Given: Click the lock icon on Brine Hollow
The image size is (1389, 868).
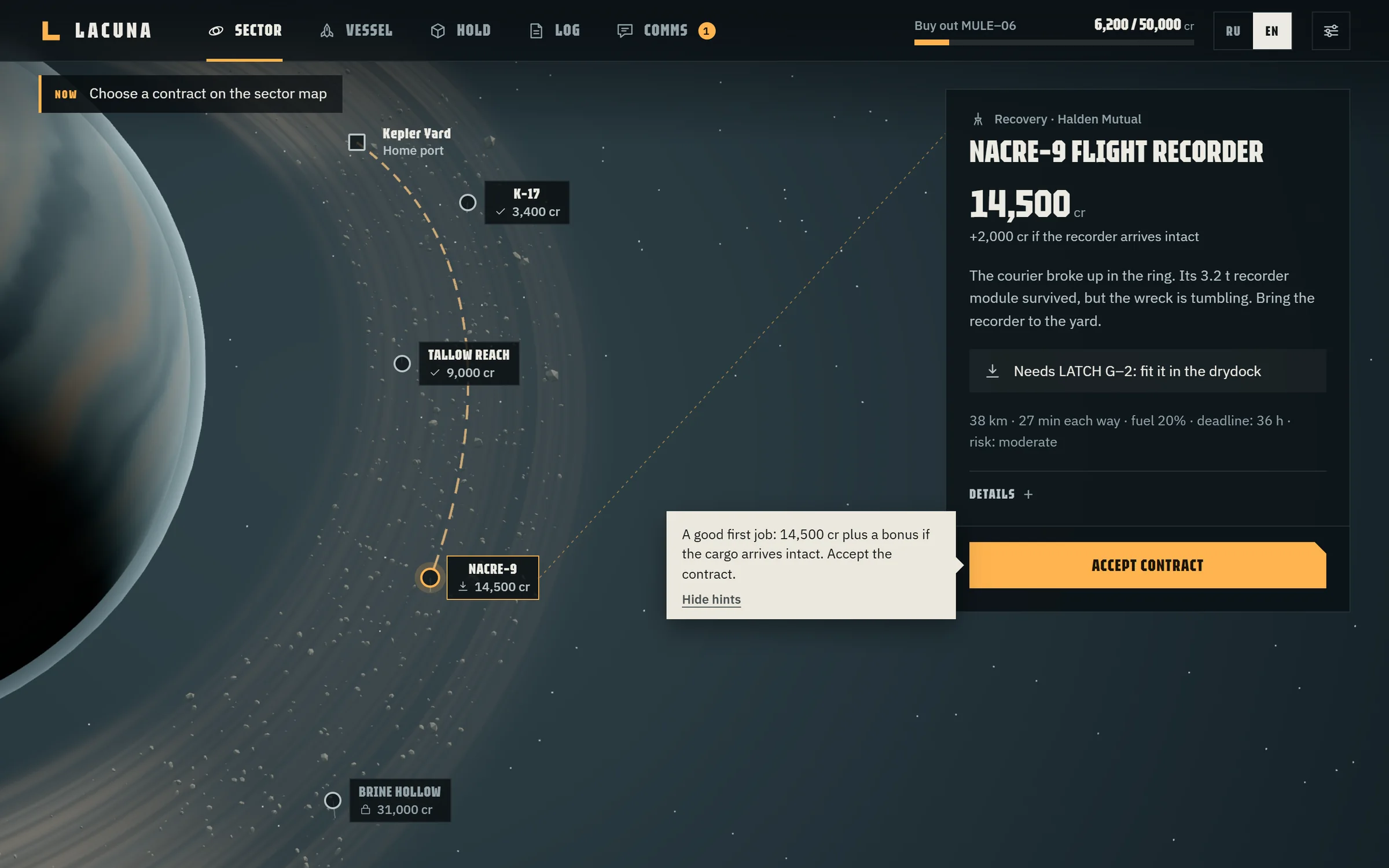Looking at the screenshot, I should pos(365,810).
